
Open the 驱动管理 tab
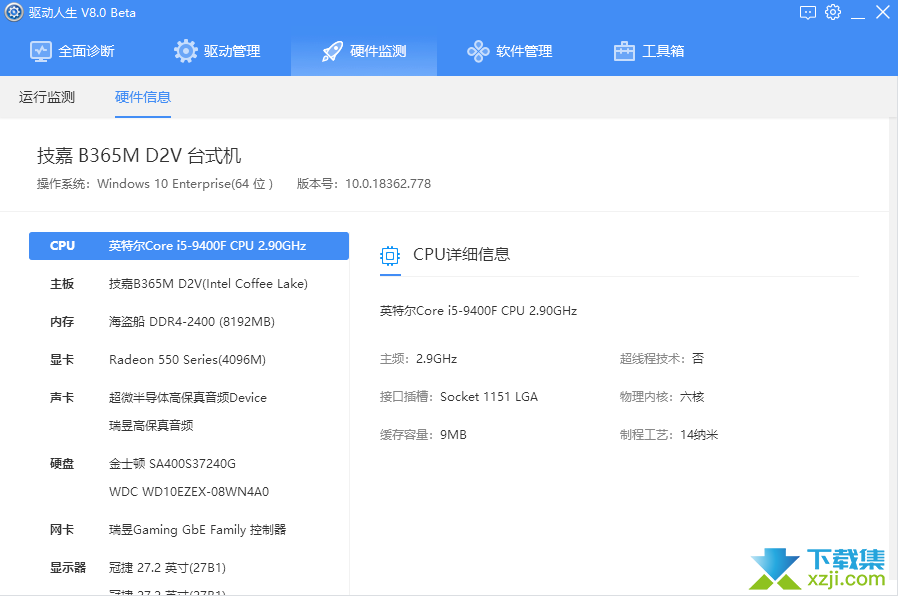218,52
